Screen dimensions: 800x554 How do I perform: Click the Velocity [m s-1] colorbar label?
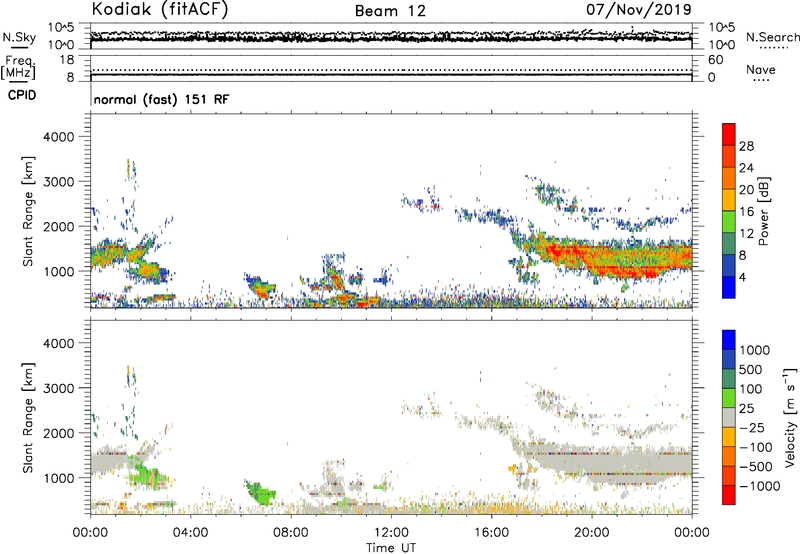click(x=790, y=417)
